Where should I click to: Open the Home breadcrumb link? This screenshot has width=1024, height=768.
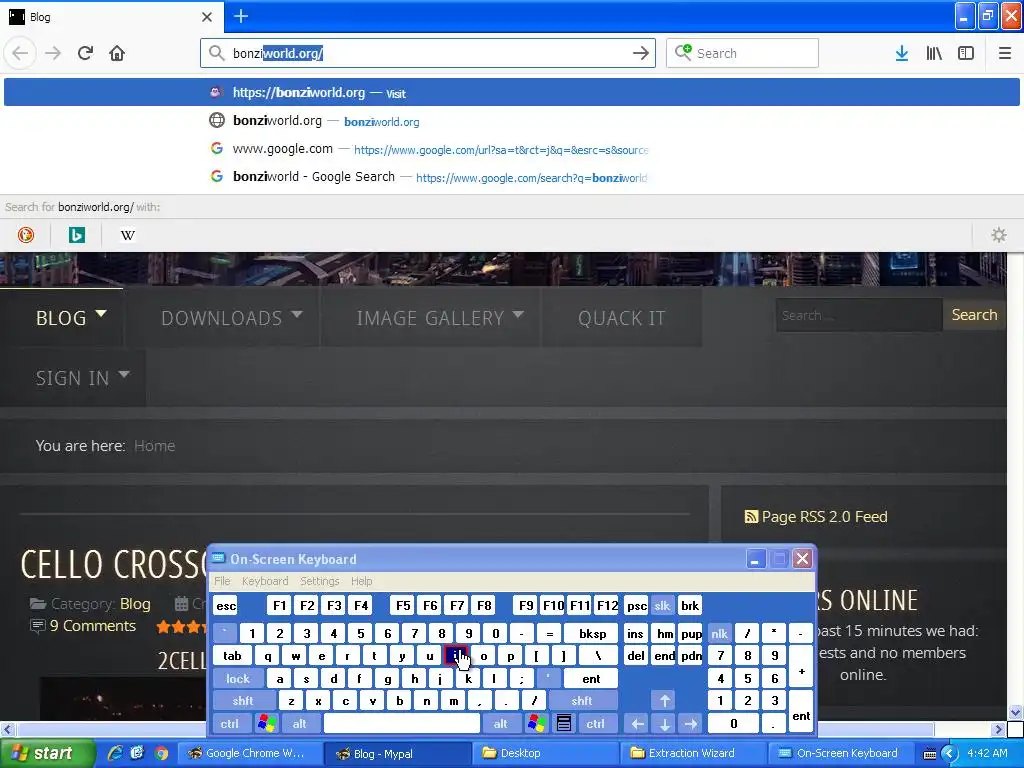(x=154, y=445)
